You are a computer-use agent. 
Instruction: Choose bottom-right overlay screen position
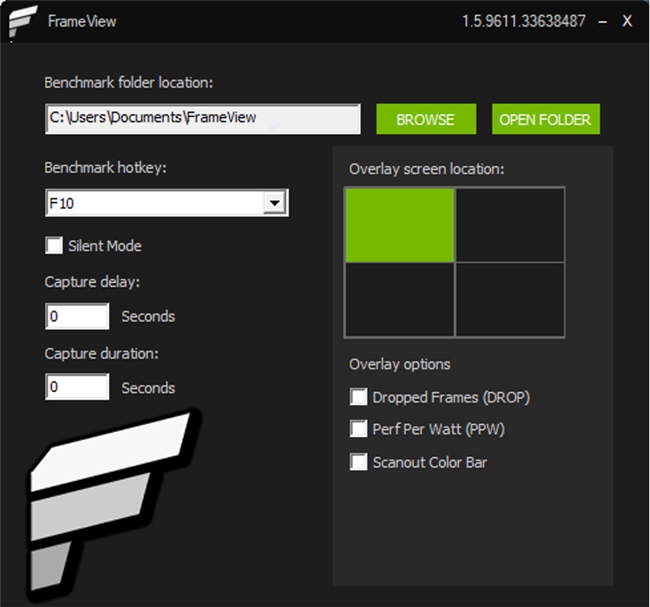click(x=510, y=300)
